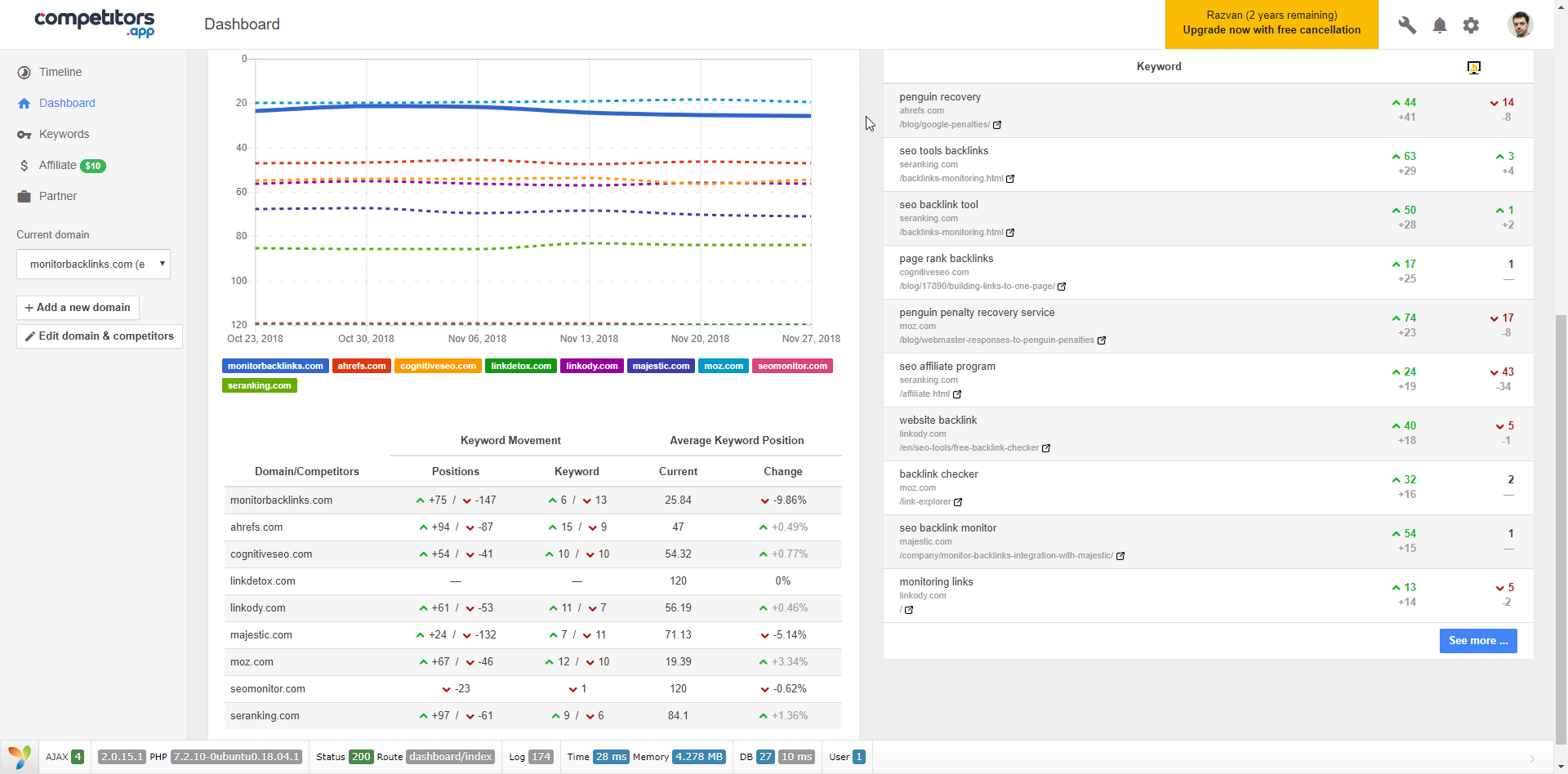
Task: Toggle the ahrefs.com chart legend chip
Action: click(x=361, y=366)
